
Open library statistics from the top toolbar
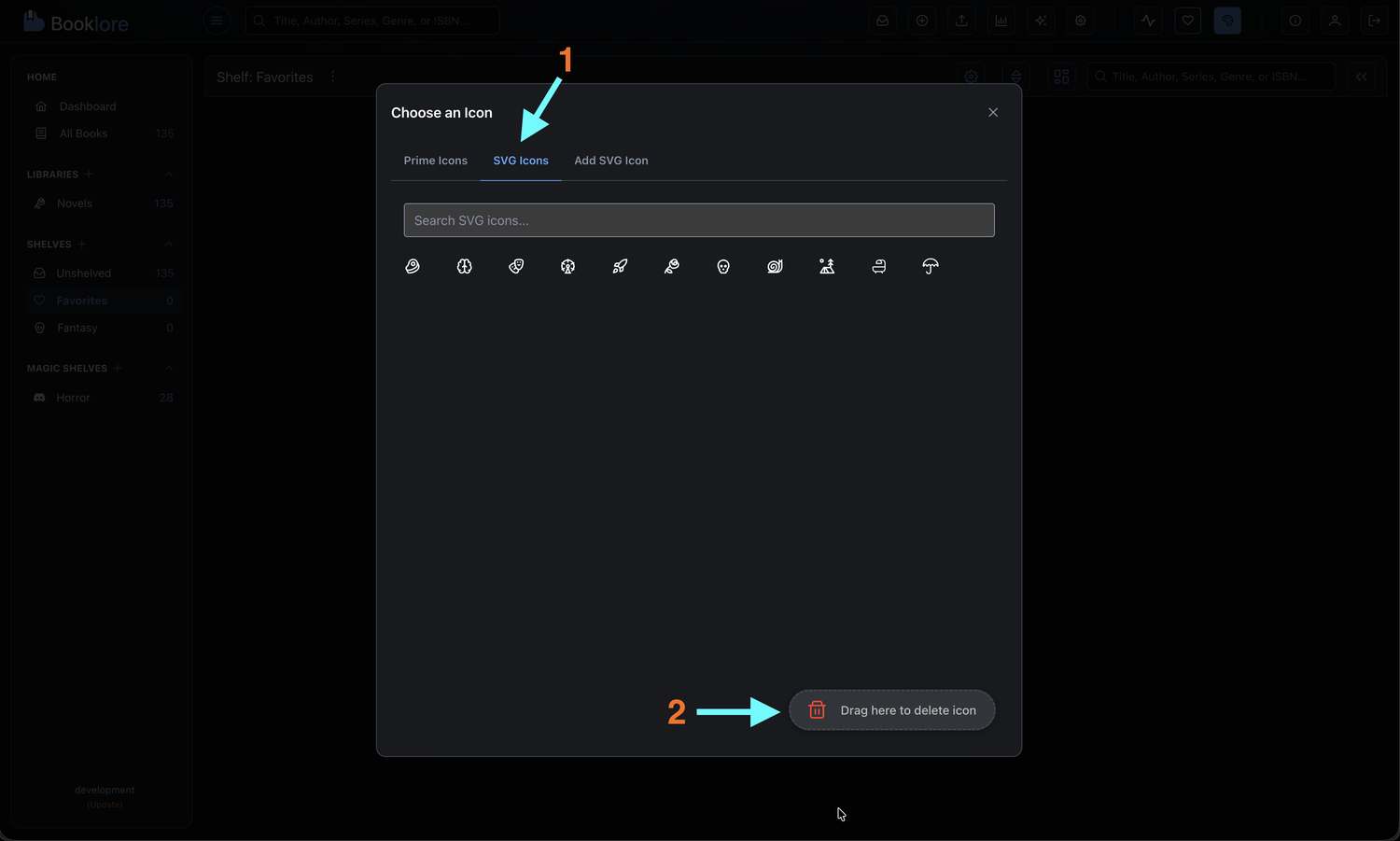(1001, 21)
